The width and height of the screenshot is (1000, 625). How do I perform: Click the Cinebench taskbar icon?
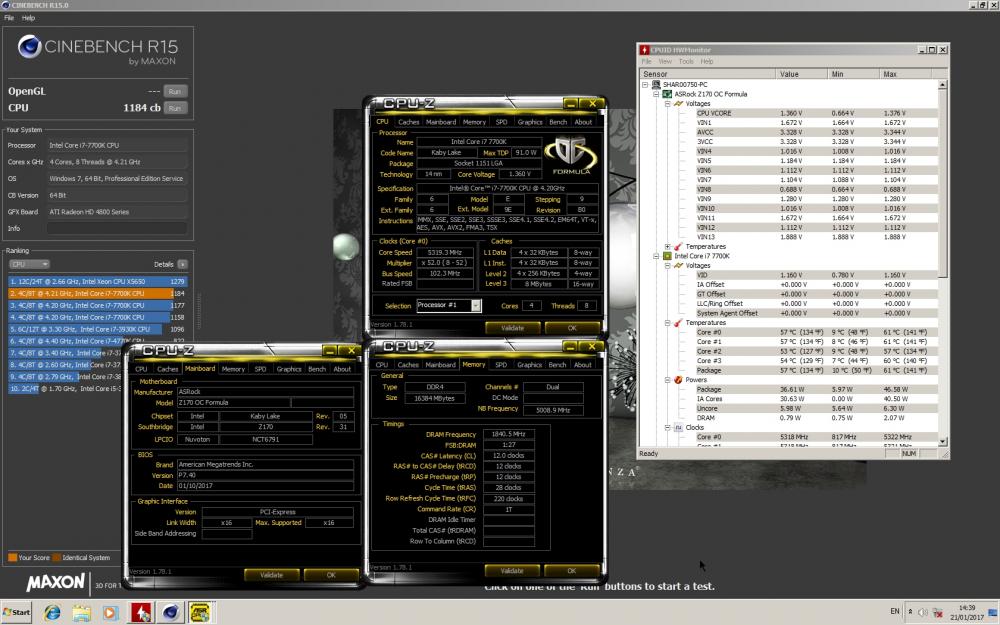[171, 611]
